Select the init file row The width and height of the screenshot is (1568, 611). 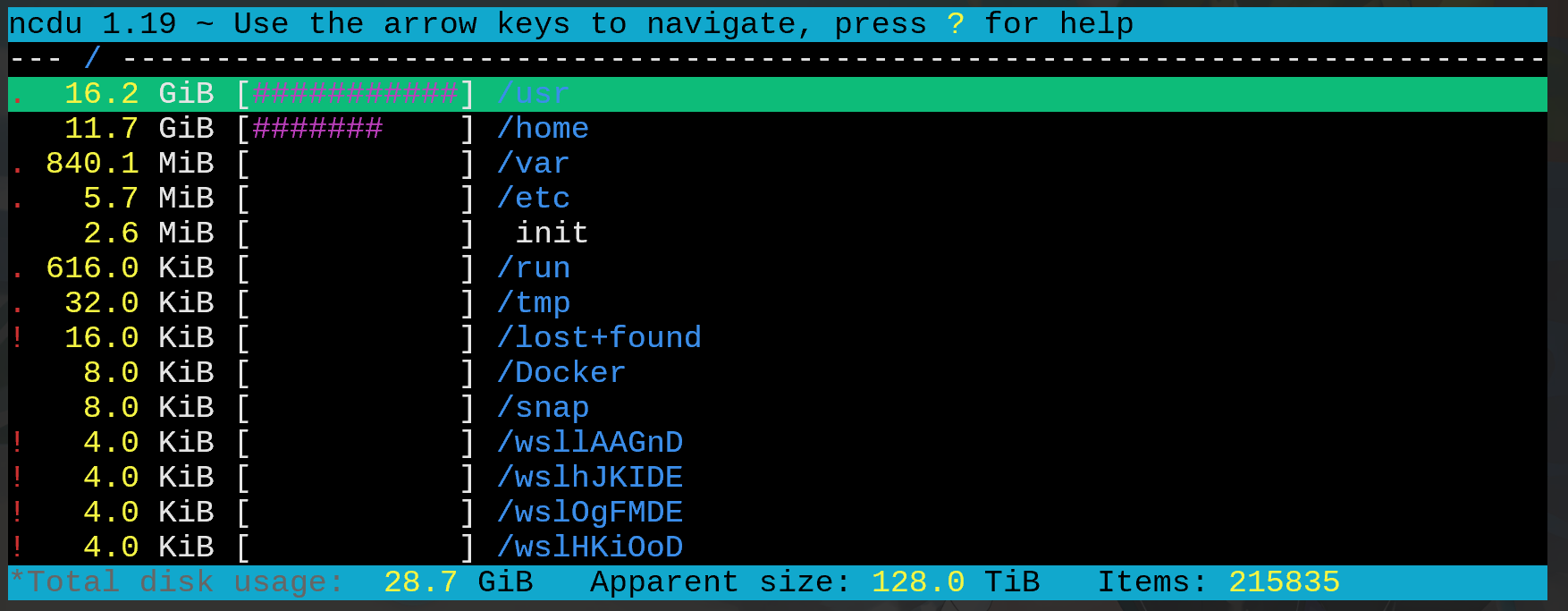[x=552, y=233]
